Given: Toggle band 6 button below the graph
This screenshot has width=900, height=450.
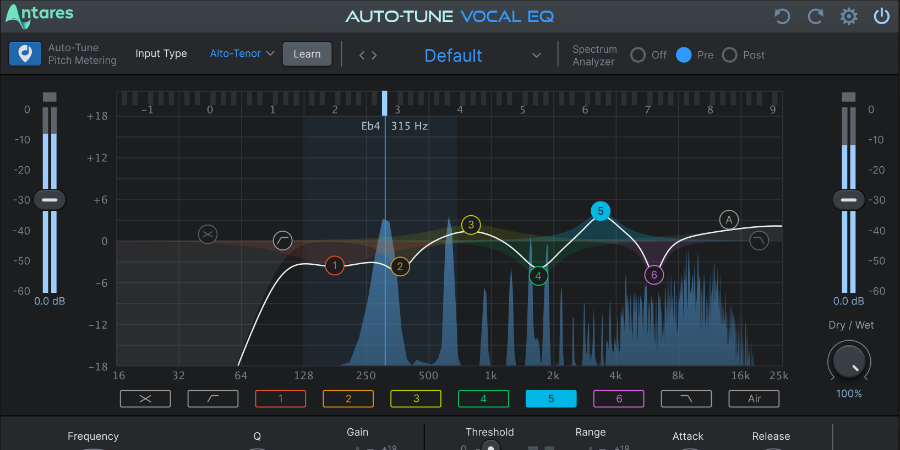Looking at the screenshot, I should tap(619, 398).
